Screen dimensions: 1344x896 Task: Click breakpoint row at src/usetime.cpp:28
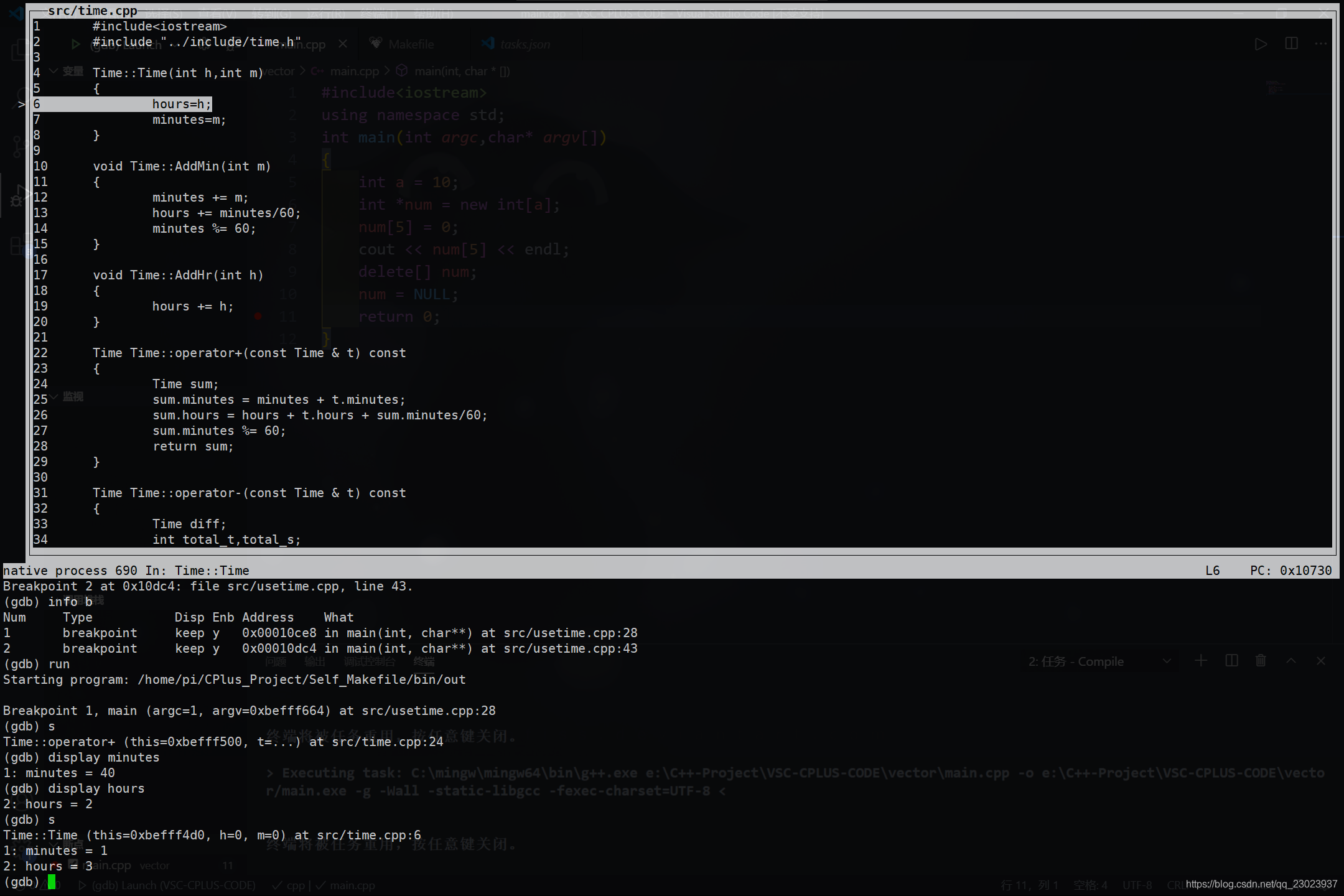pyautogui.click(x=320, y=633)
